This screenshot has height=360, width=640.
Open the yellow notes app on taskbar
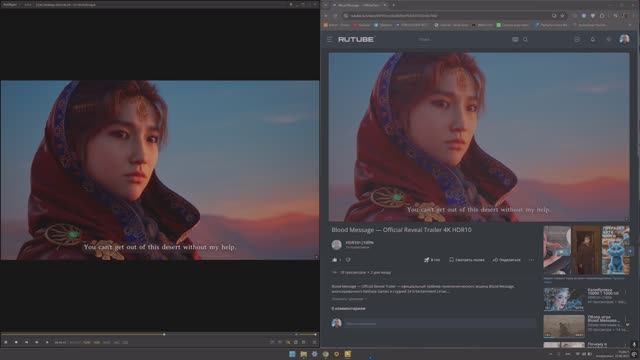347,354
